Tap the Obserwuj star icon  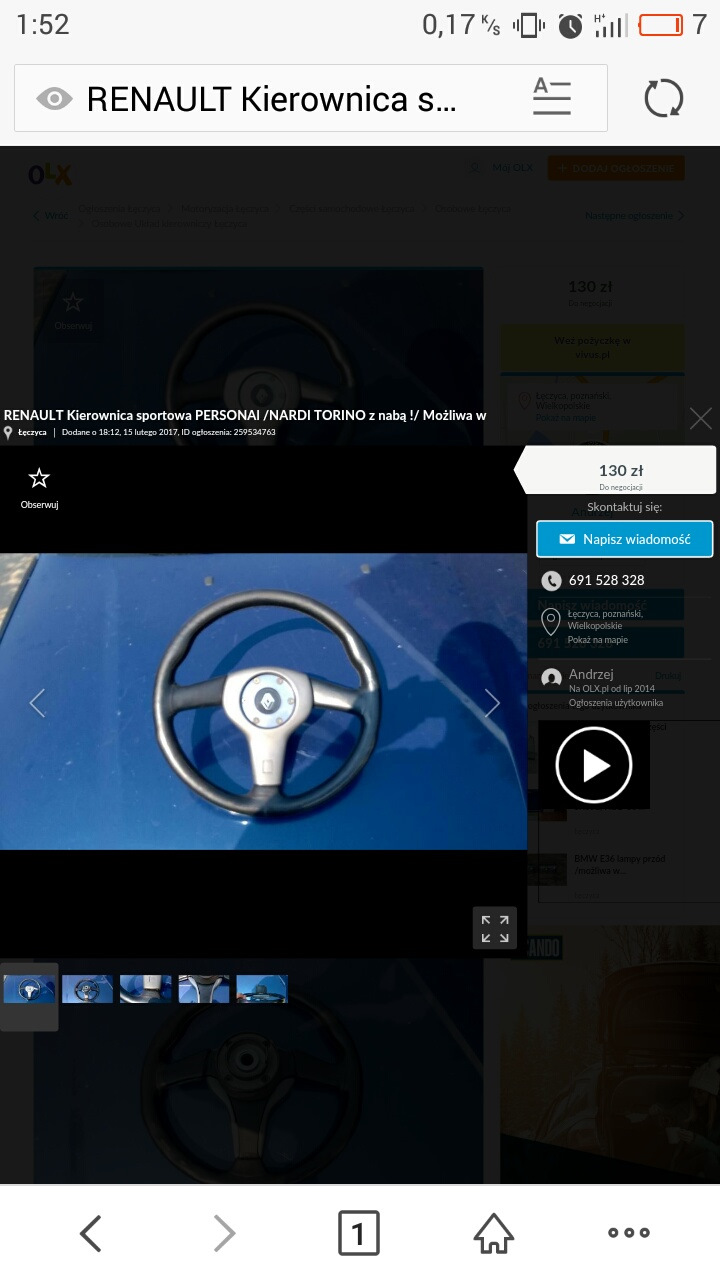pyautogui.click(x=39, y=478)
